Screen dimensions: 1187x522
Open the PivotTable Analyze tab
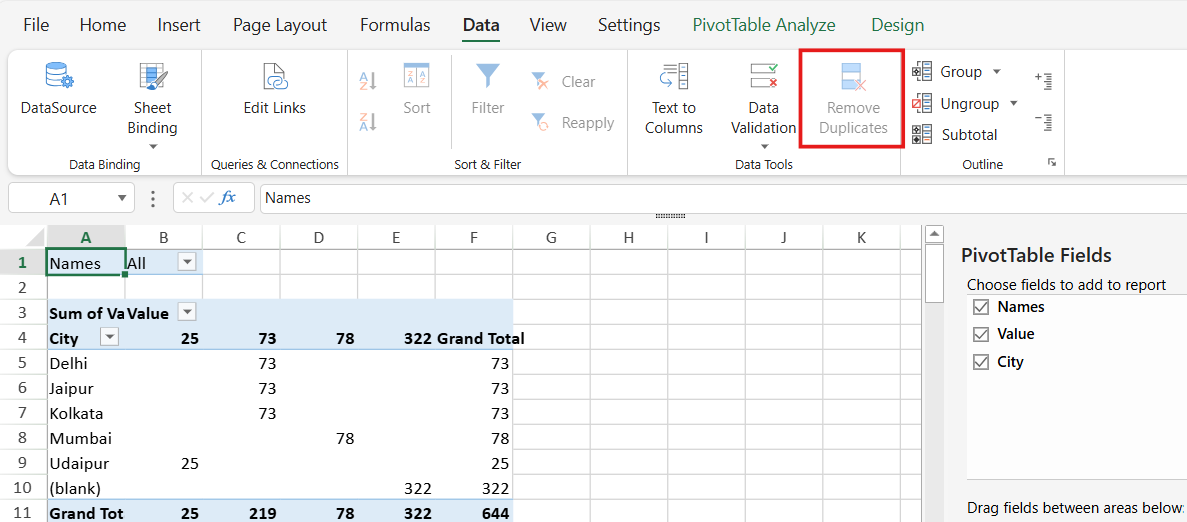tap(764, 25)
